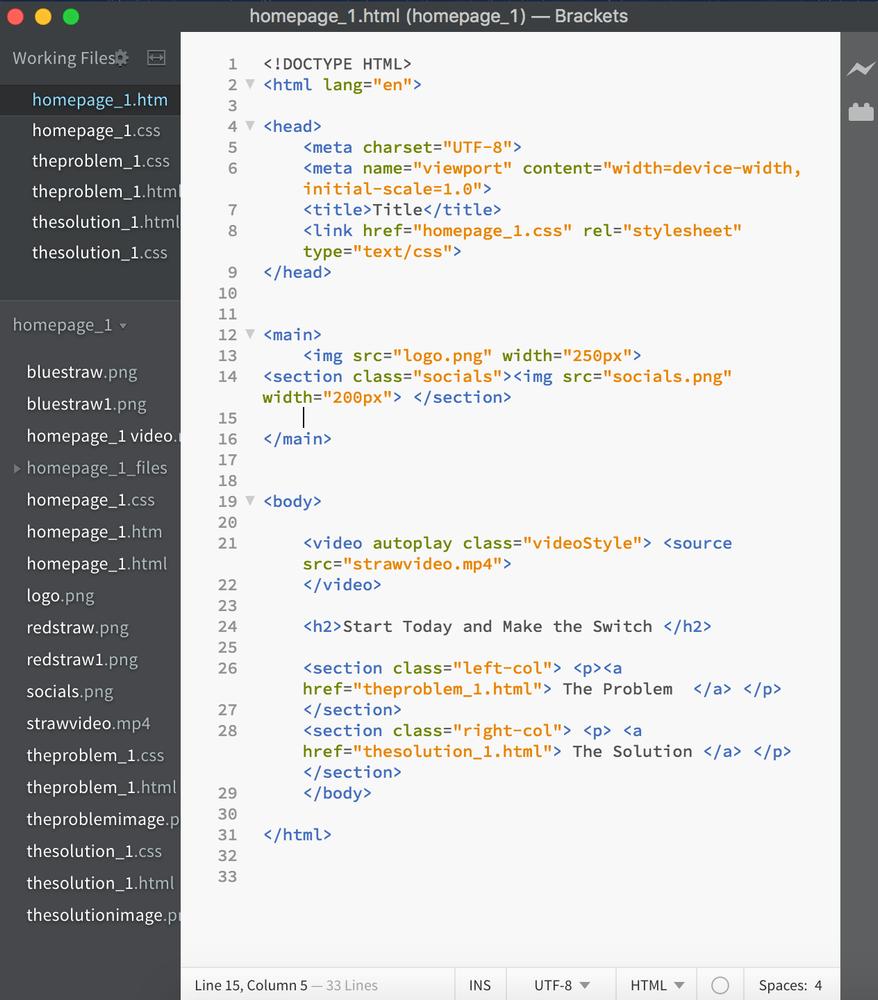Screen dimensions: 878x1000
Task: Open the HTML language mode dropdown
Action: pyautogui.click(x=657, y=985)
